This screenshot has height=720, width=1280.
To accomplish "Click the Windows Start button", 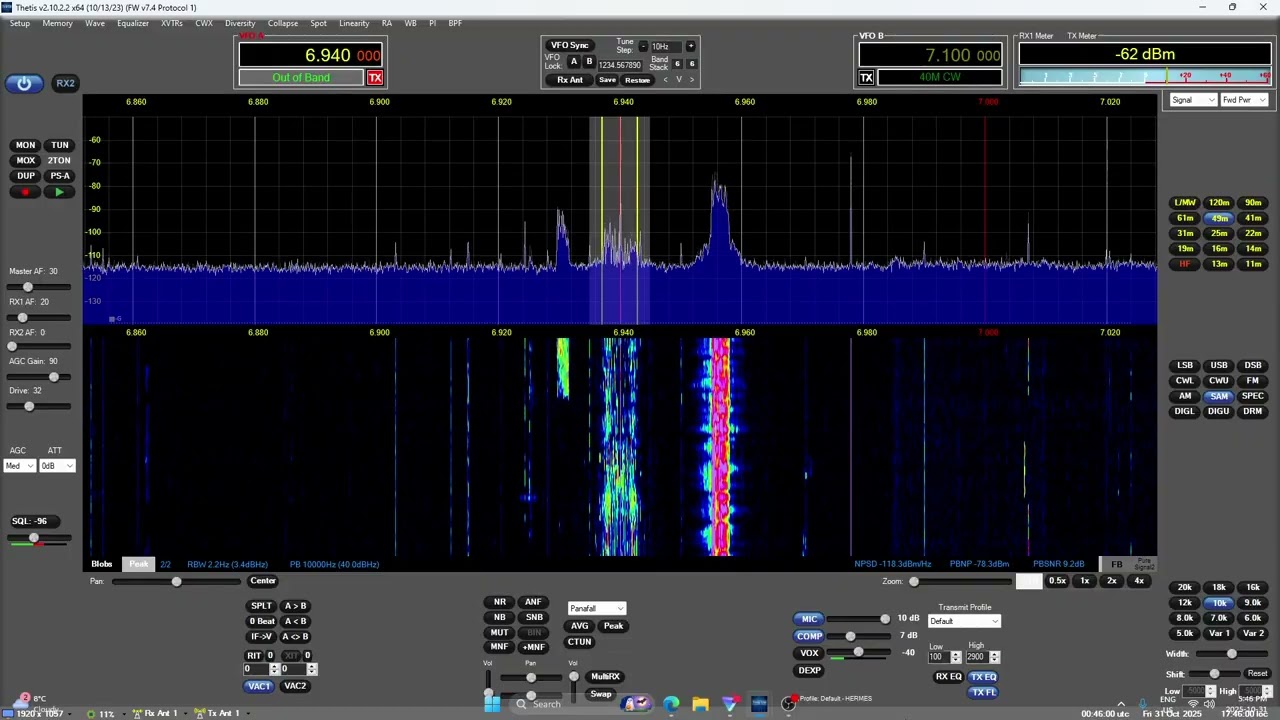I will click(492, 704).
